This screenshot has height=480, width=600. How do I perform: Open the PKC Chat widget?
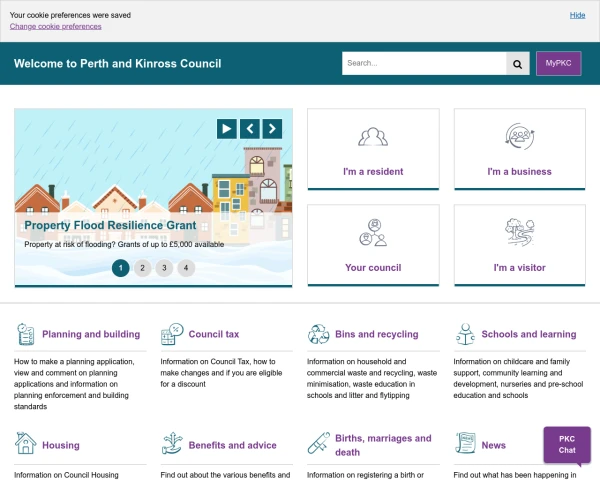[567, 445]
